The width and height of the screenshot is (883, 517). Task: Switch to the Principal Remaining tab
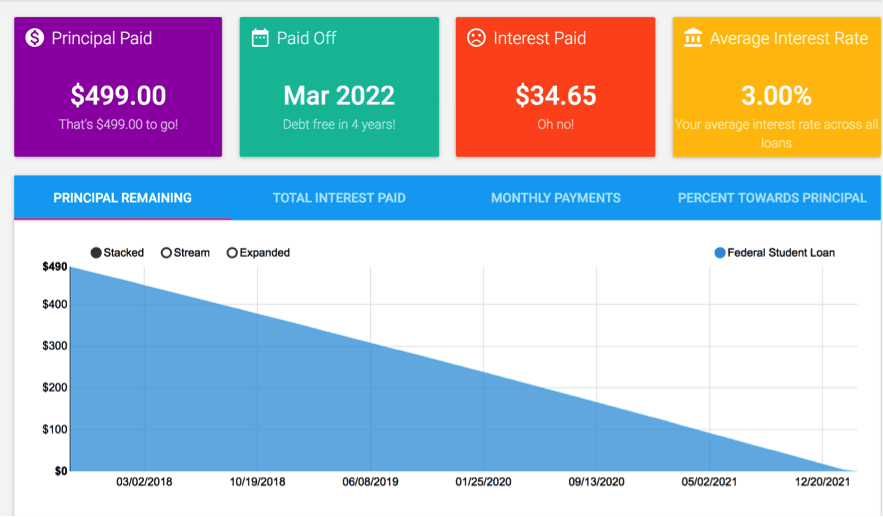(x=122, y=198)
